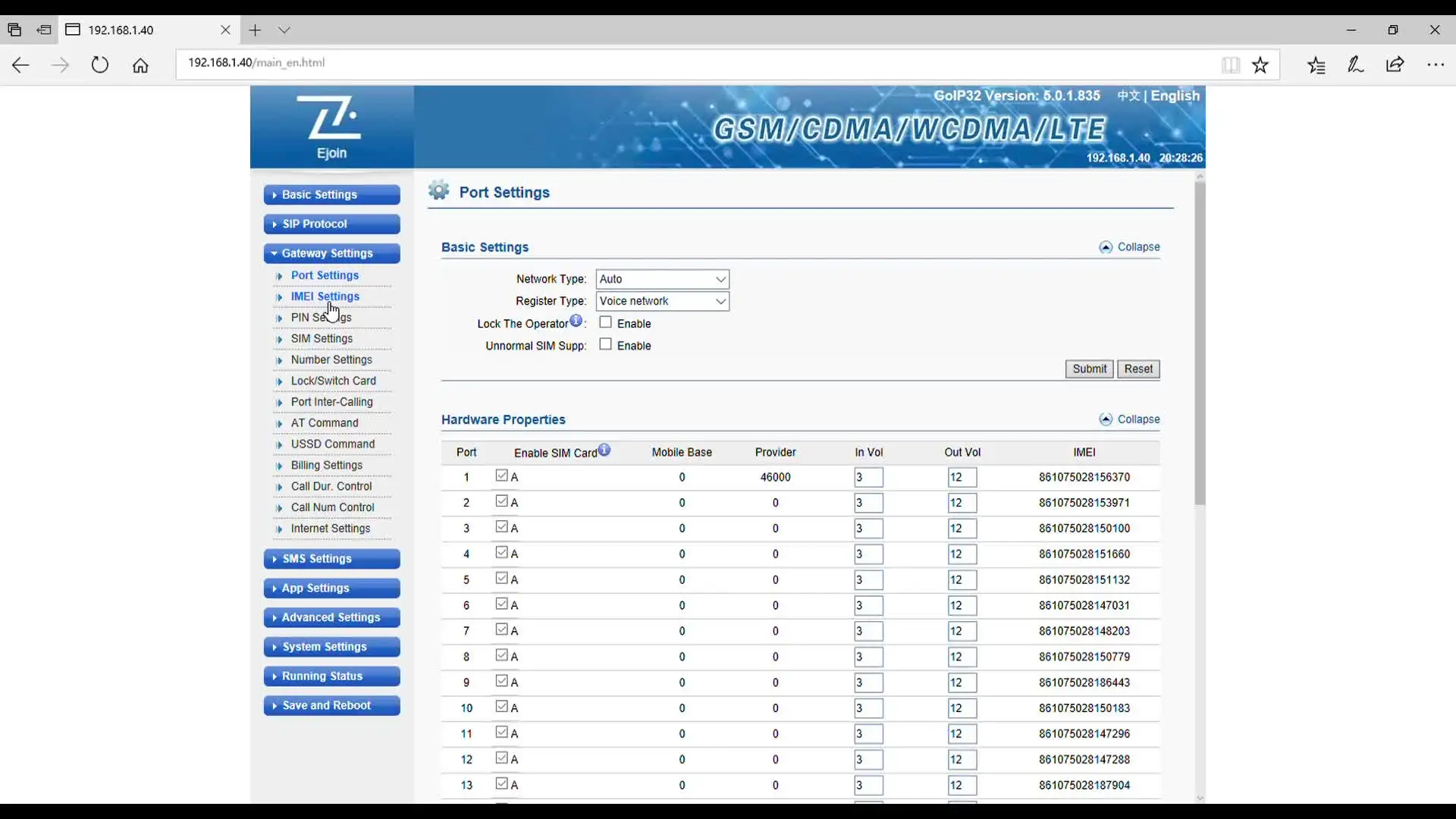Add page to favorites star icon
The image size is (1456, 819).
click(x=1260, y=65)
